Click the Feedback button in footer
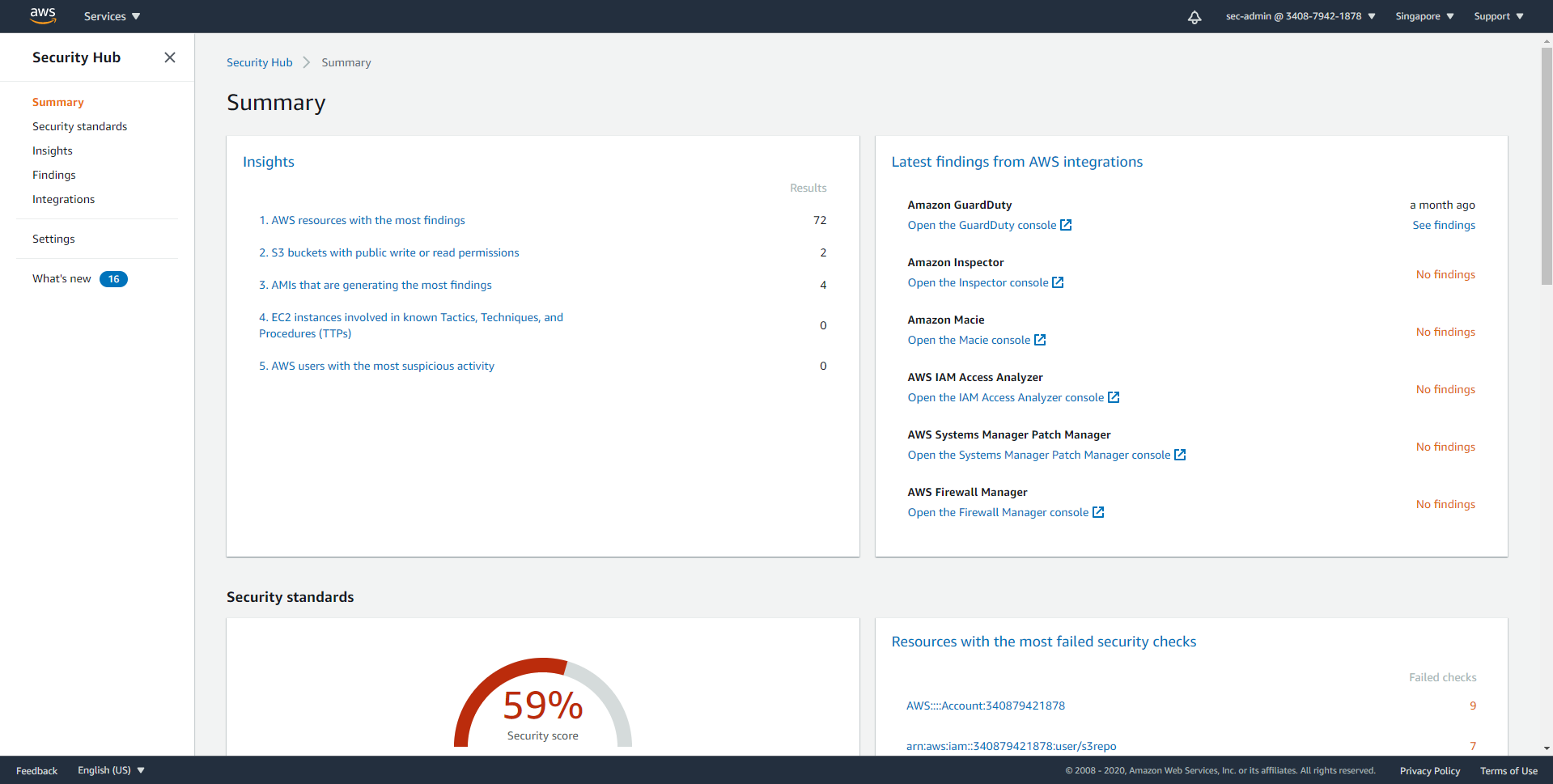Image resolution: width=1553 pixels, height=784 pixels. click(36, 770)
